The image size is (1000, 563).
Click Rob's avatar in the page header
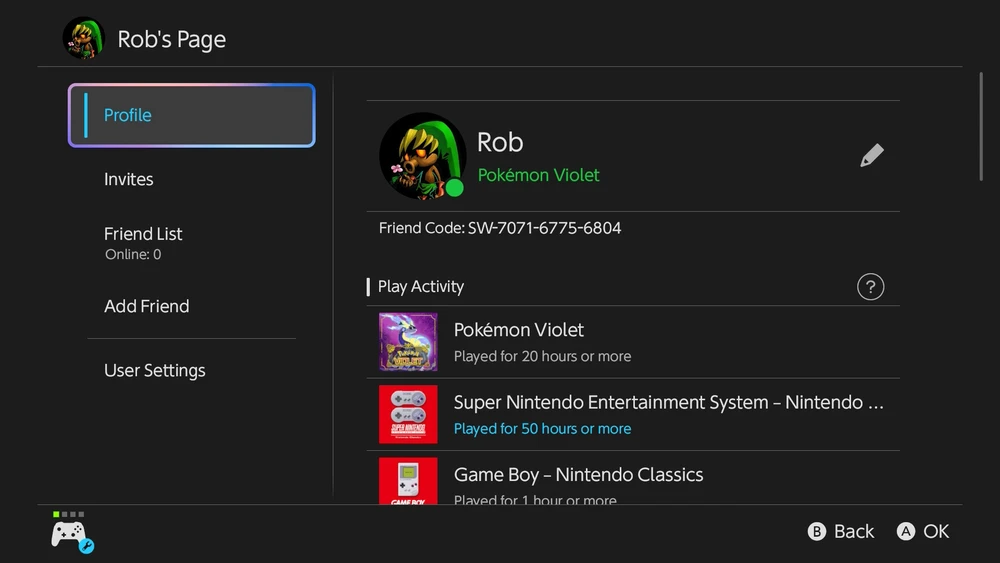coord(84,38)
